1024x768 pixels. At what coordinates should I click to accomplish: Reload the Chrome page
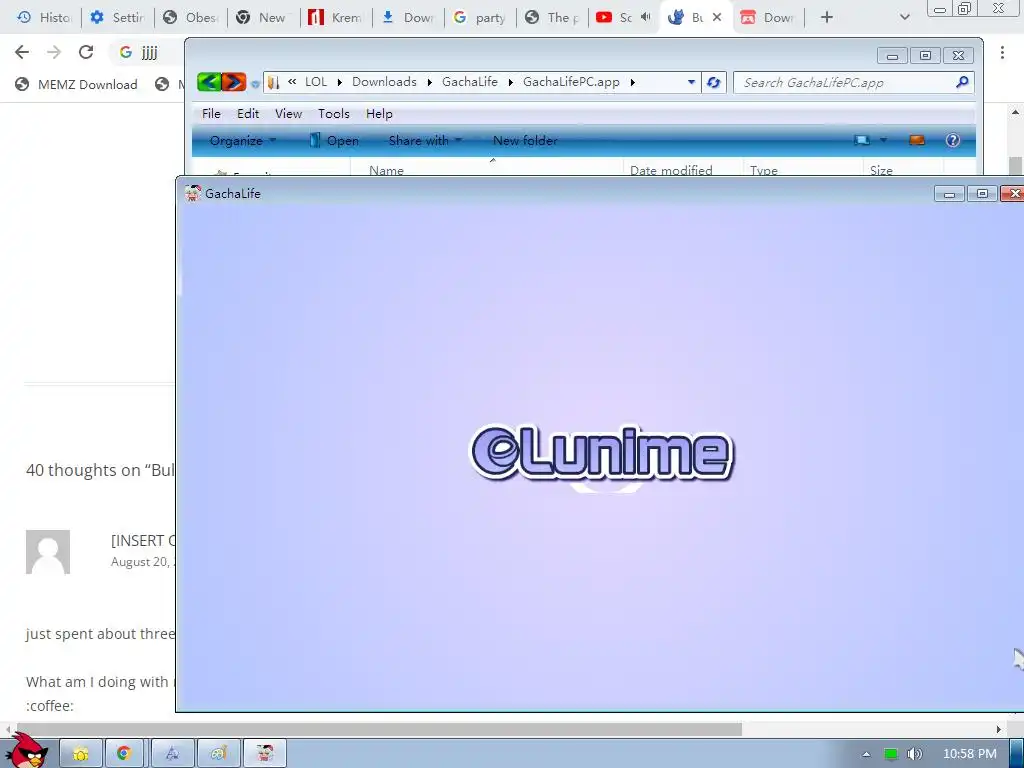click(x=86, y=52)
